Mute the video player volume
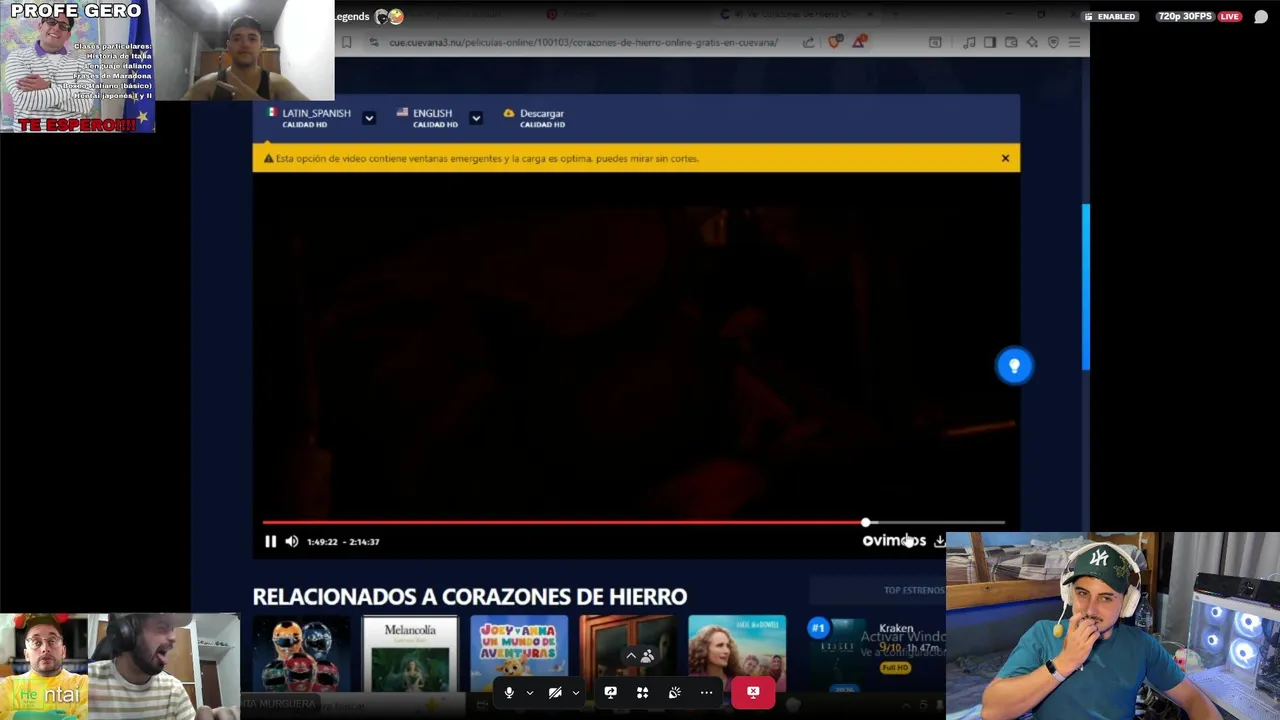Screen dimensions: 1280x720 tap(292, 541)
